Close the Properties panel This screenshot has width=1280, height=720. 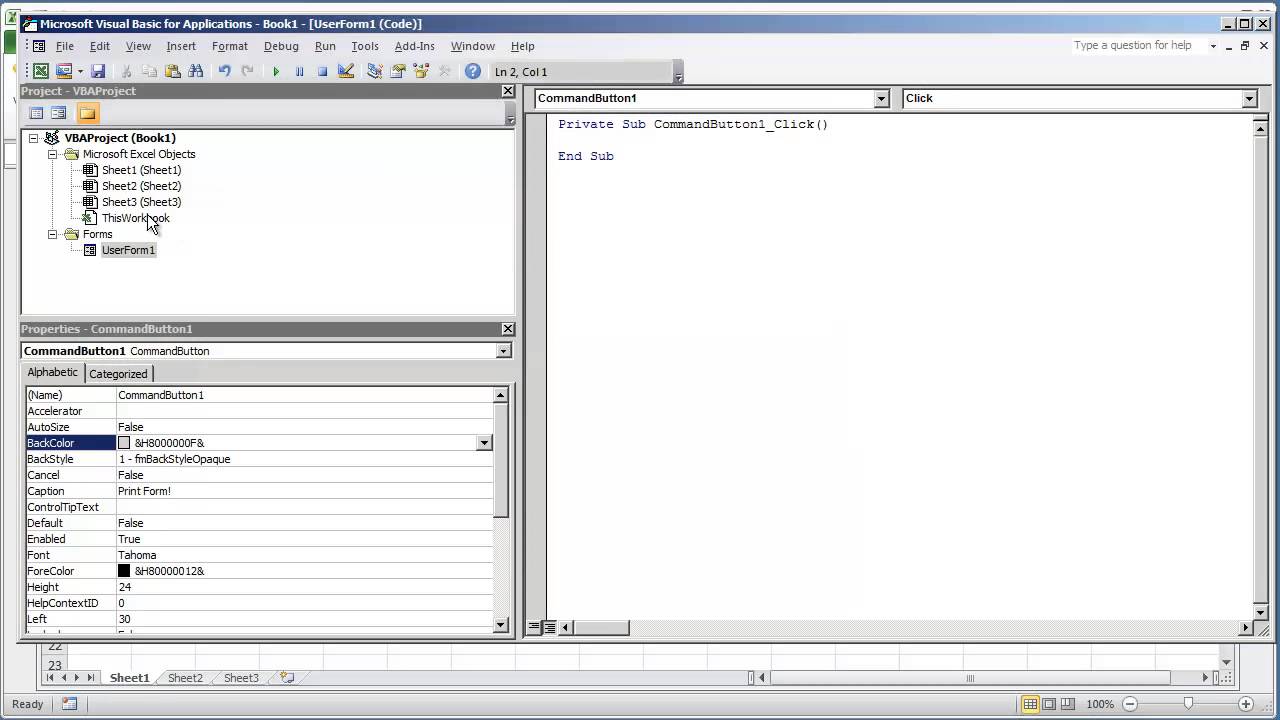tap(507, 329)
